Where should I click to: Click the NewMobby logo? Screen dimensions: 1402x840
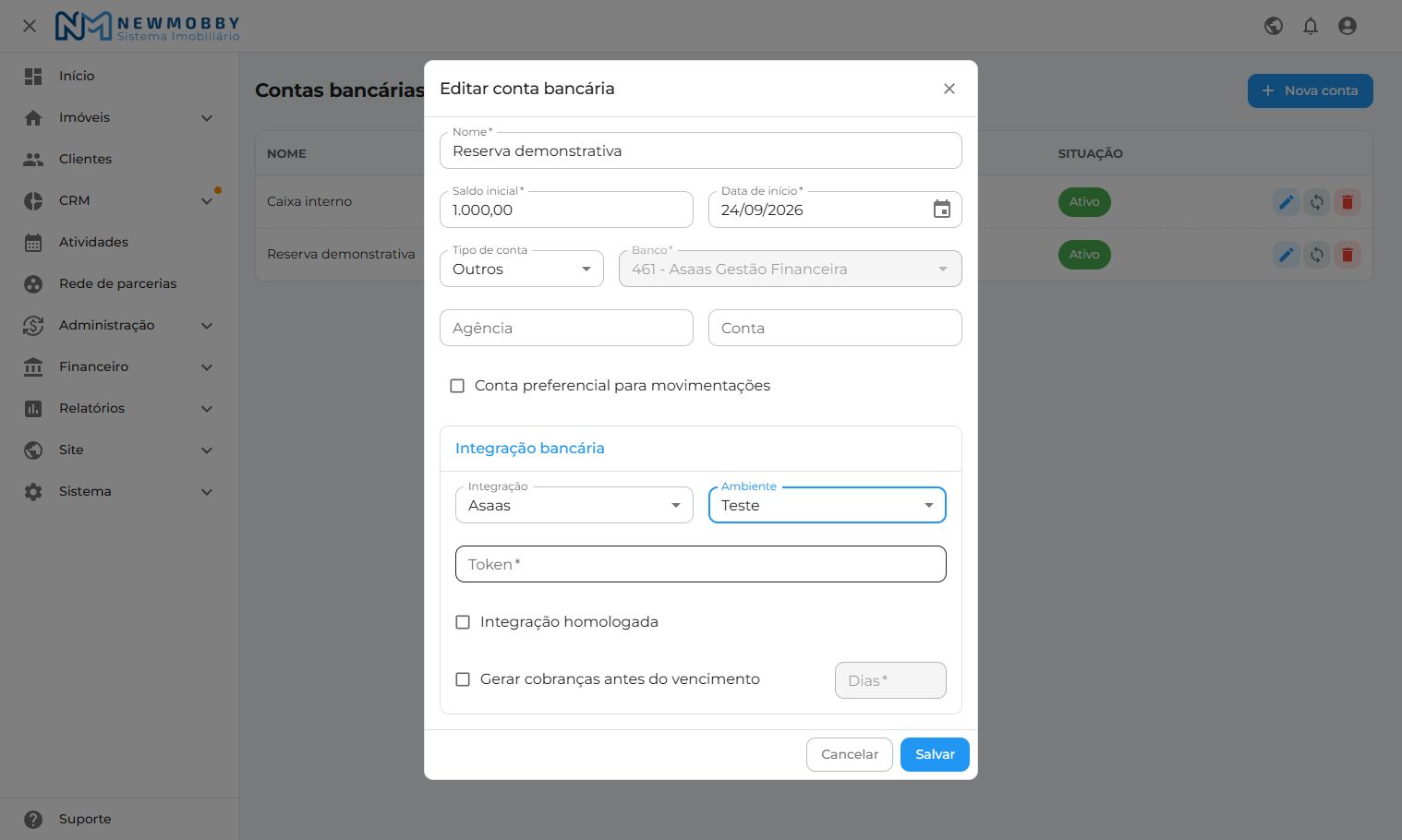click(148, 26)
